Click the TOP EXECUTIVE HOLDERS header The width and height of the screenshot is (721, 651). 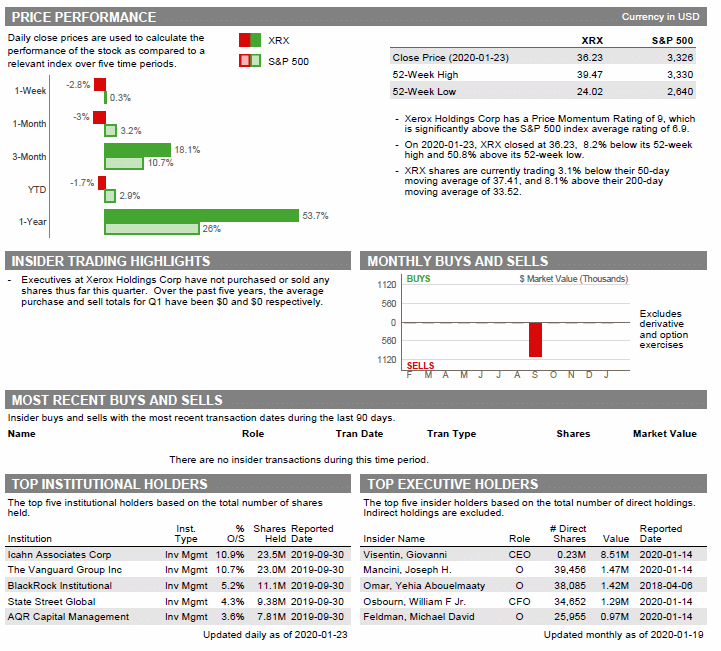click(533, 484)
